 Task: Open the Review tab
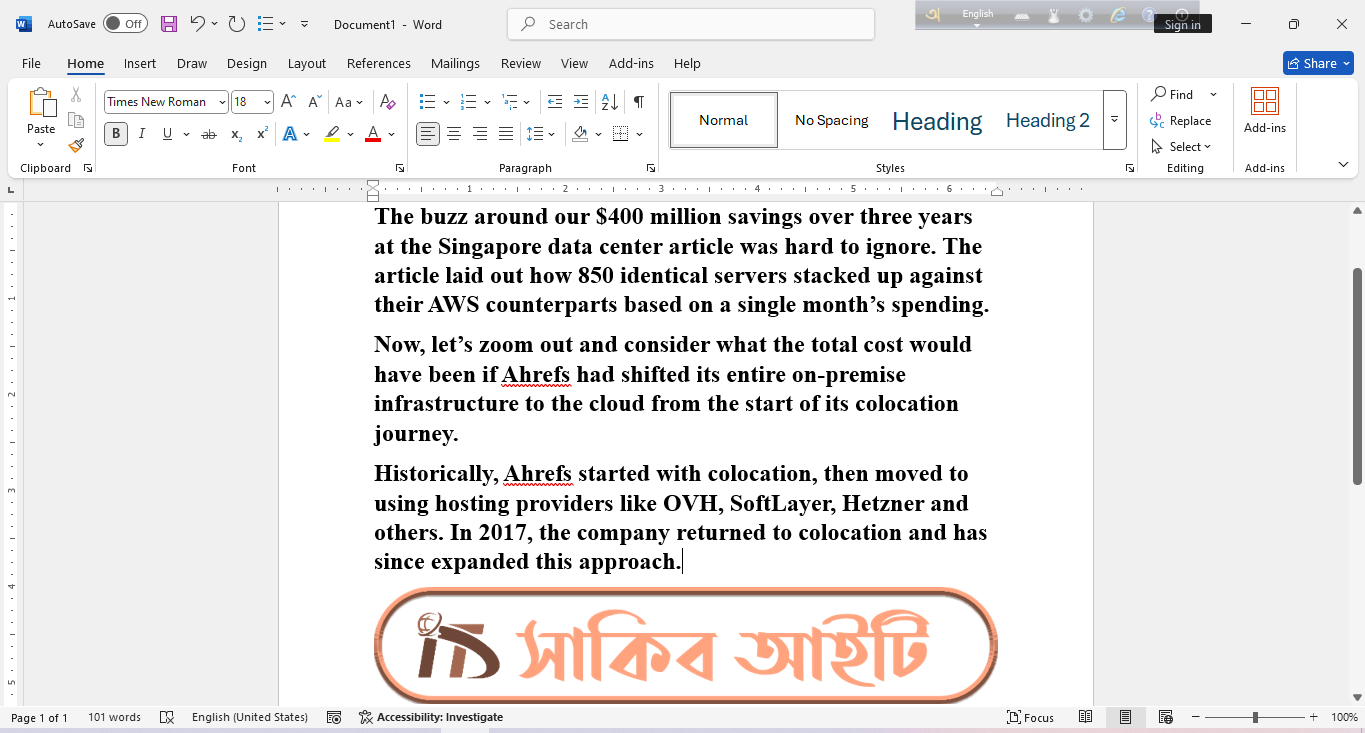pos(520,63)
